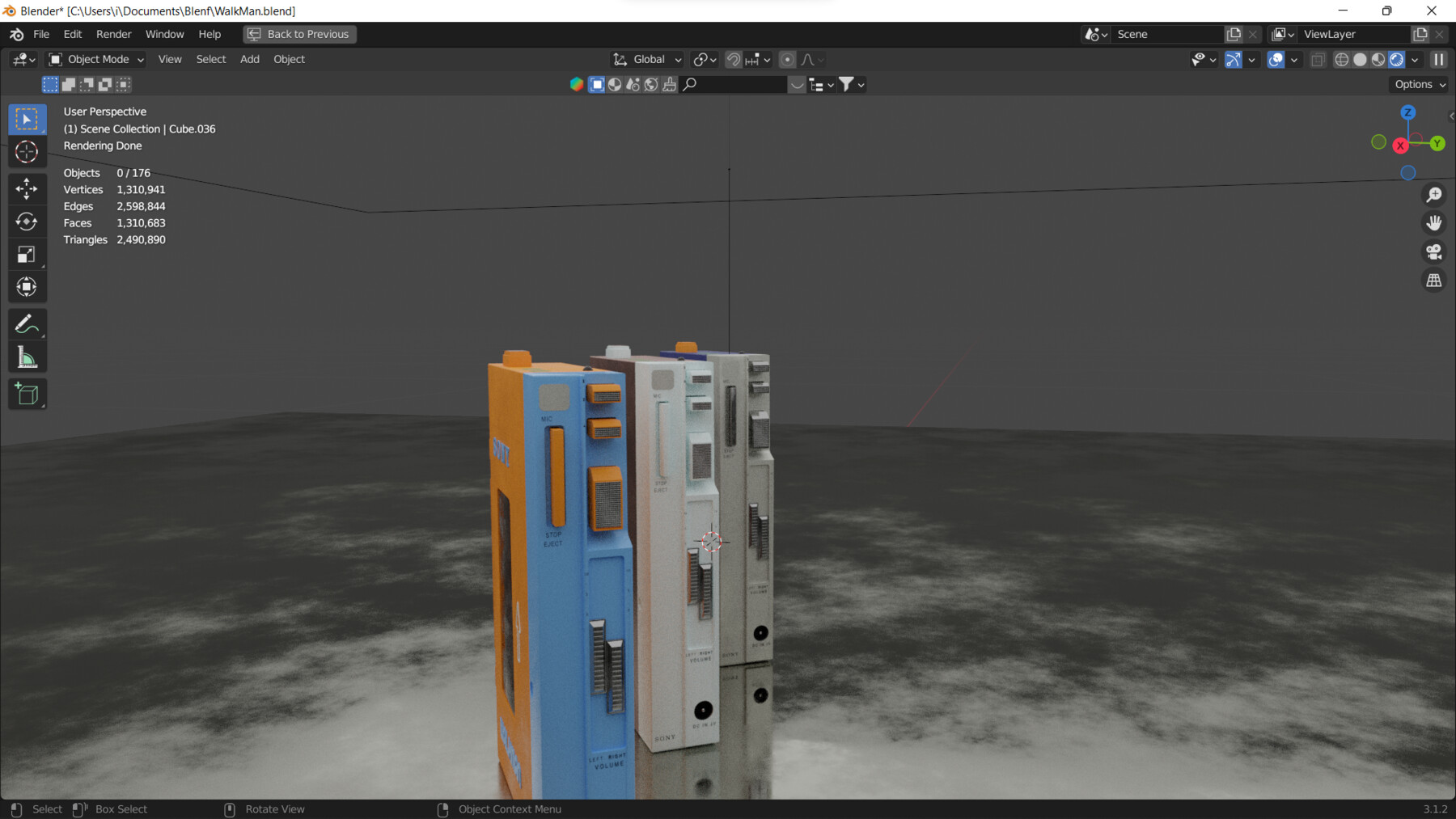Activate the Measure tool
Screen dimensions: 1456x819
pos(27,356)
